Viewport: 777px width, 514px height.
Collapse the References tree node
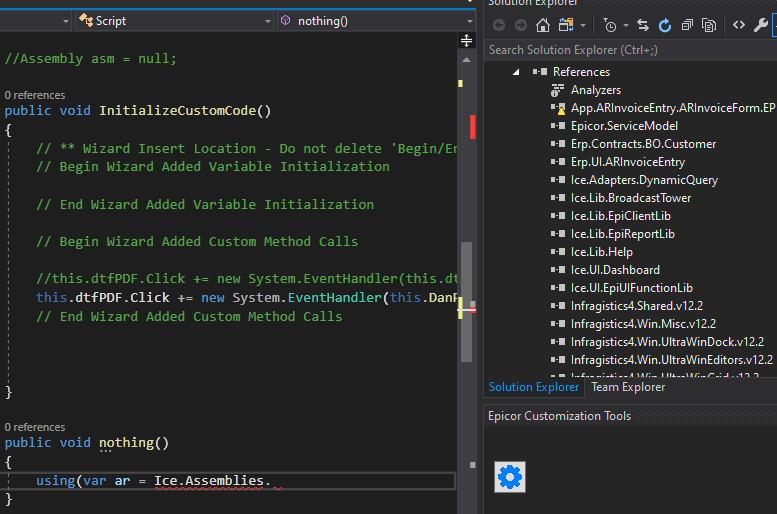pos(516,72)
